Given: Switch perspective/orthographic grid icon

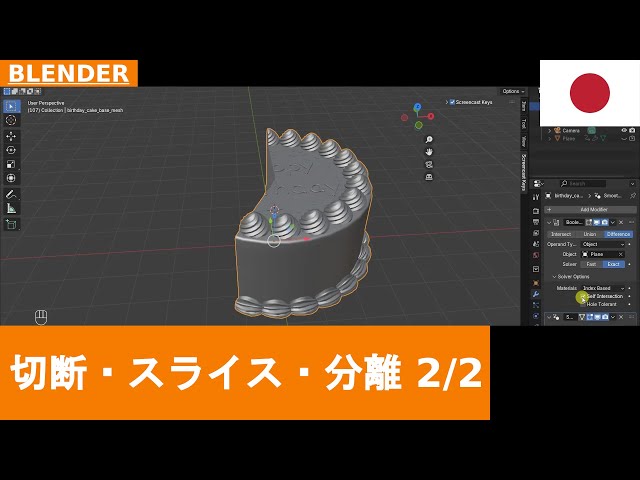Looking at the screenshot, I should (x=429, y=177).
